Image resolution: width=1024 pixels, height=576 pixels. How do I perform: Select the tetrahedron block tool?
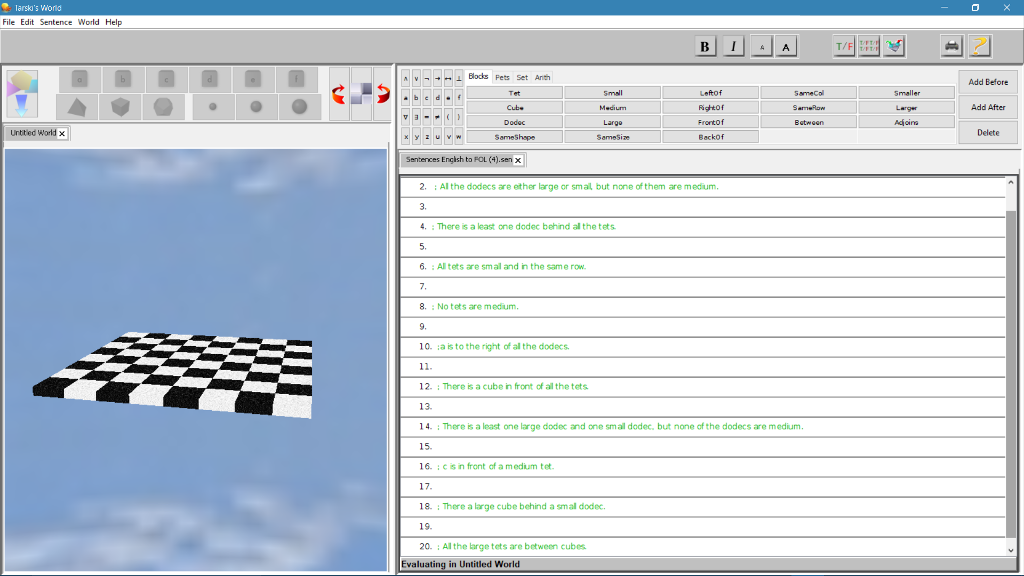[x=78, y=107]
